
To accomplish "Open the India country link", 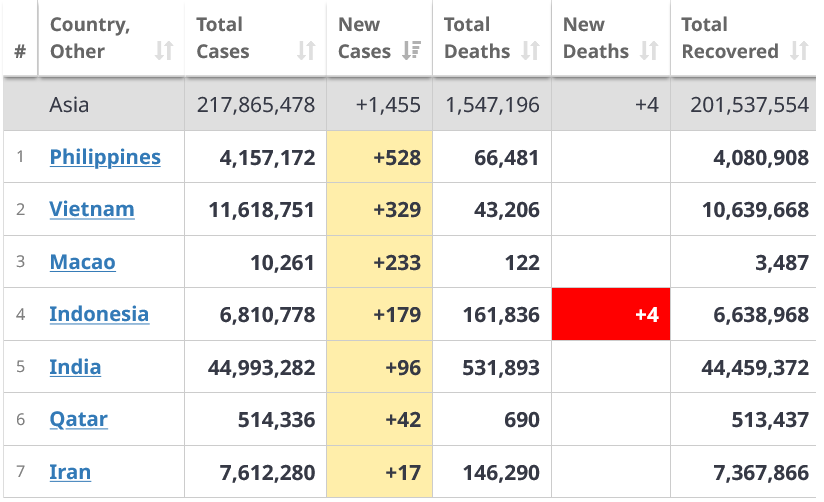I will 75,367.
